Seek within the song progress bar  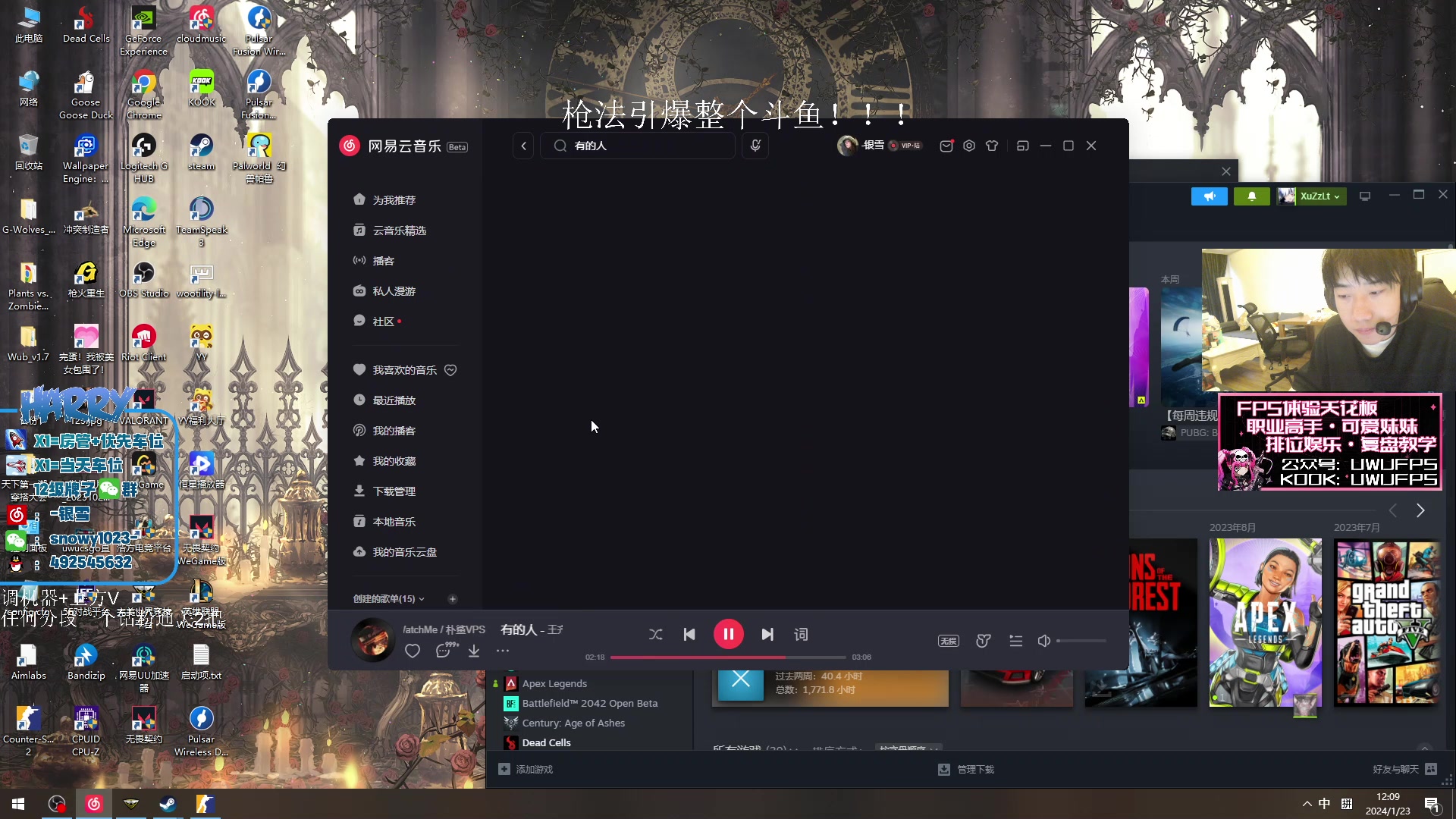(x=728, y=657)
